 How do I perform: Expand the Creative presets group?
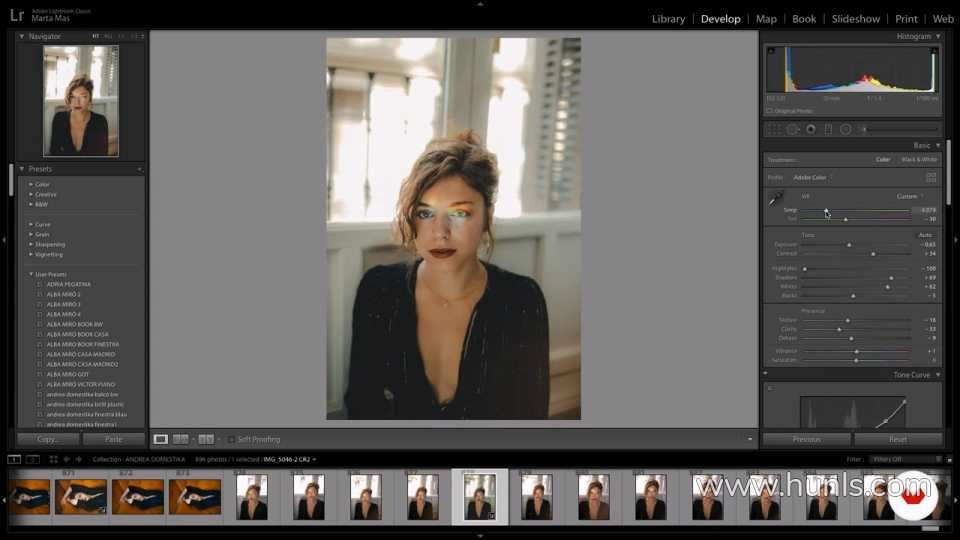click(x=31, y=194)
